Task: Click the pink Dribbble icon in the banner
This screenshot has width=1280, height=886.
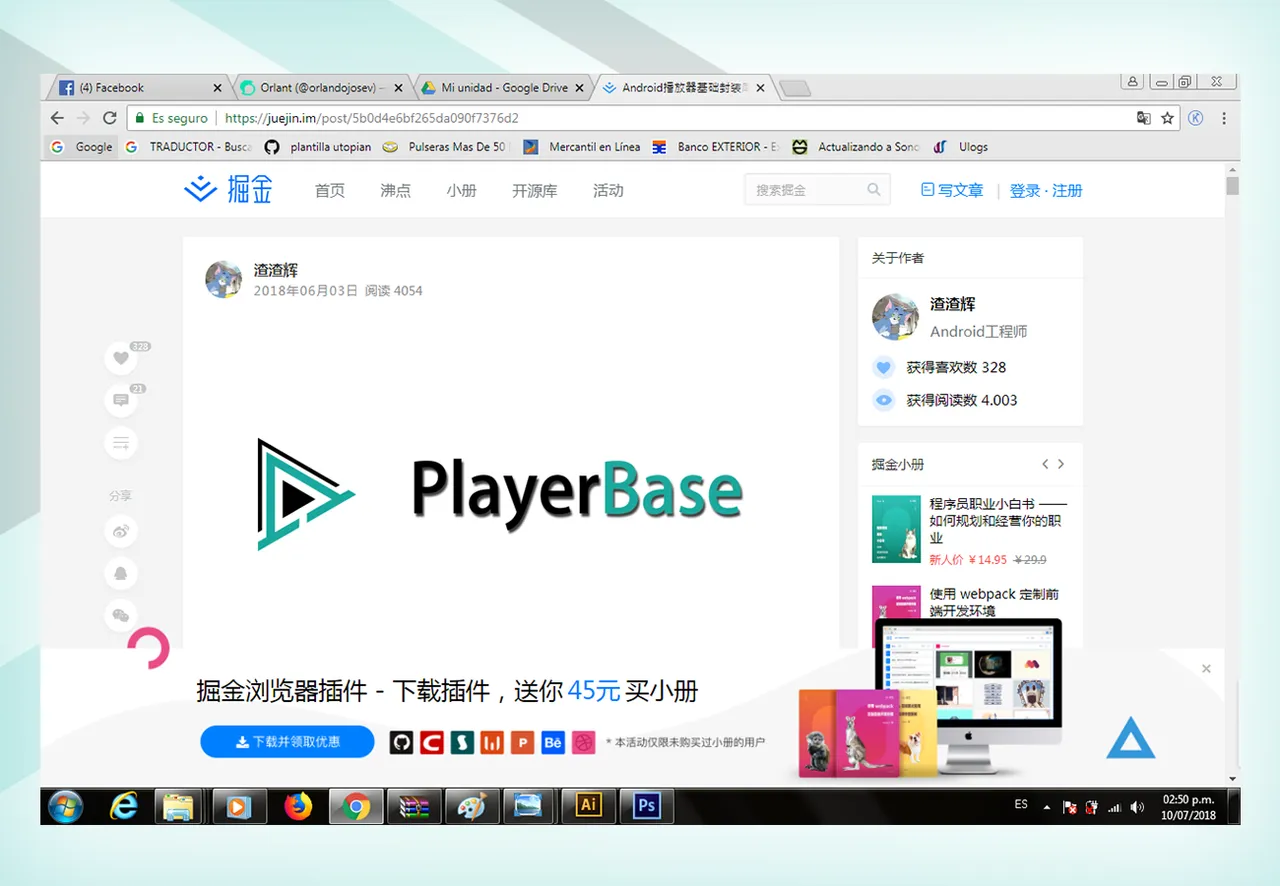Action: click(x=584, y=742)
